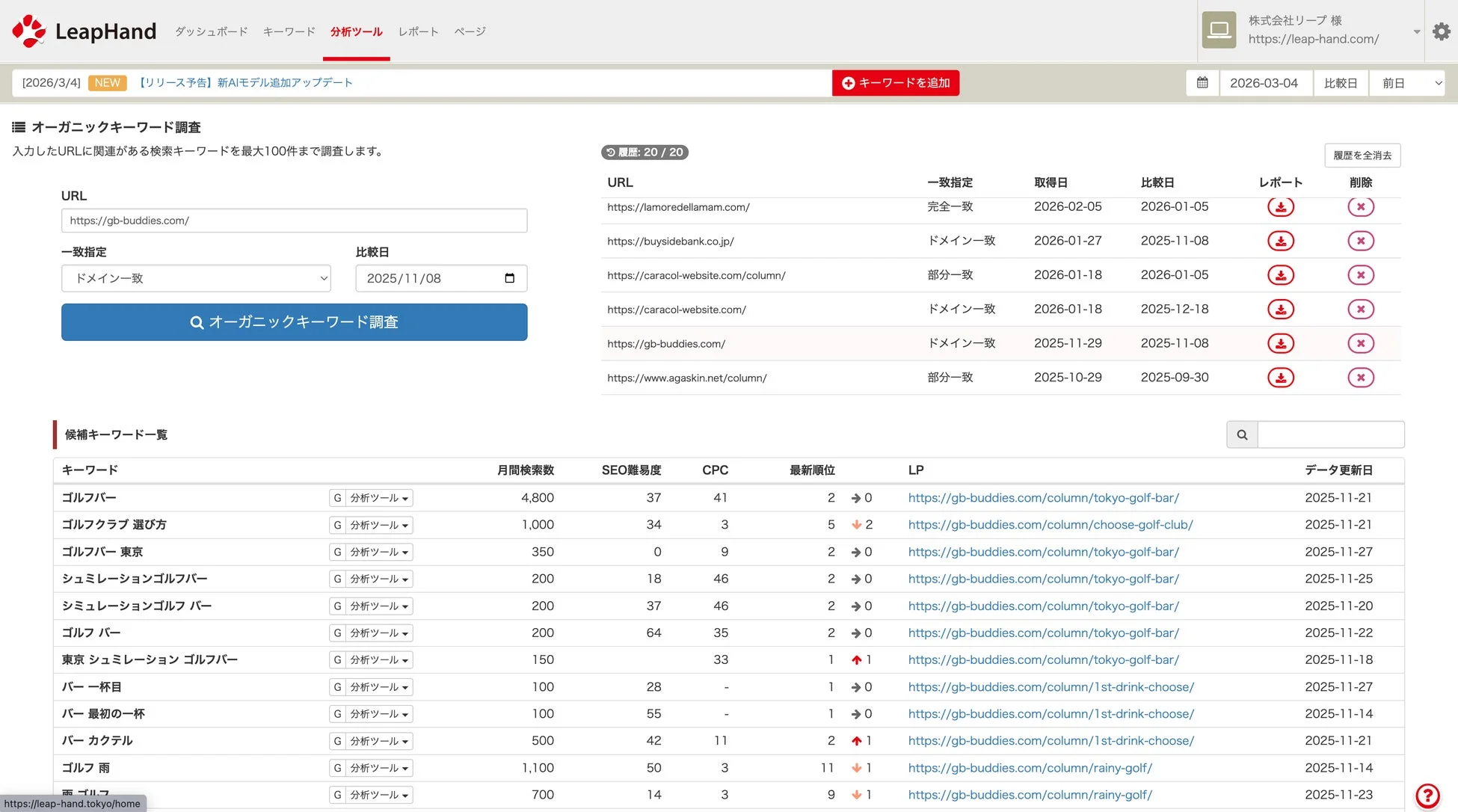Click inside the URL input field
This screenshot has width=1458, height=812.
tap(294, 220)
